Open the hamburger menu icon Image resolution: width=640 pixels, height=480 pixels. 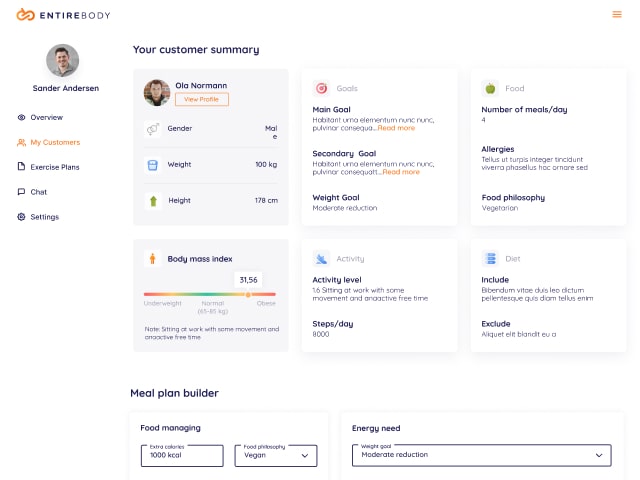coord(617,15)
